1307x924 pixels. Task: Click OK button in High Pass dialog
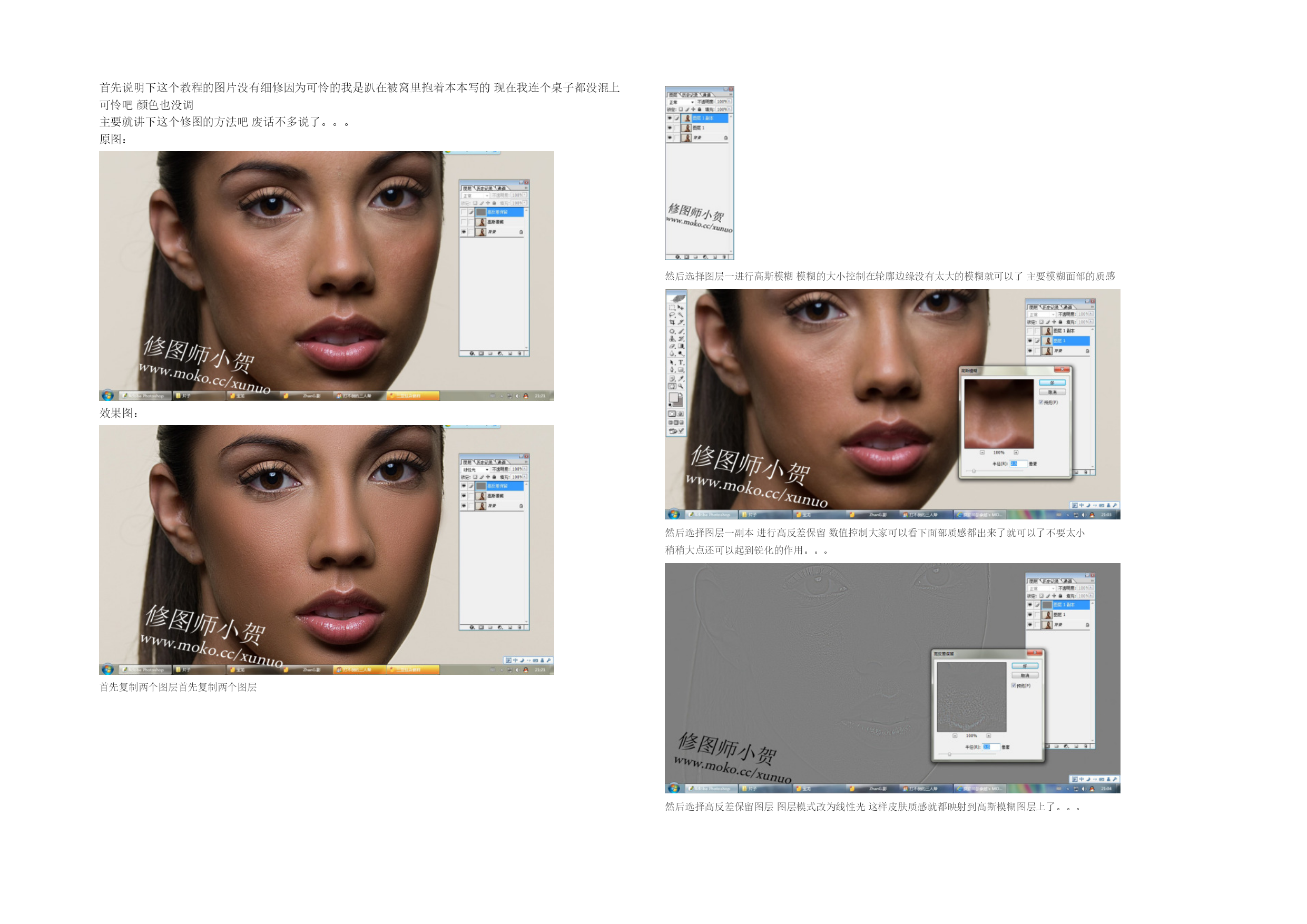pos(1025,666)
